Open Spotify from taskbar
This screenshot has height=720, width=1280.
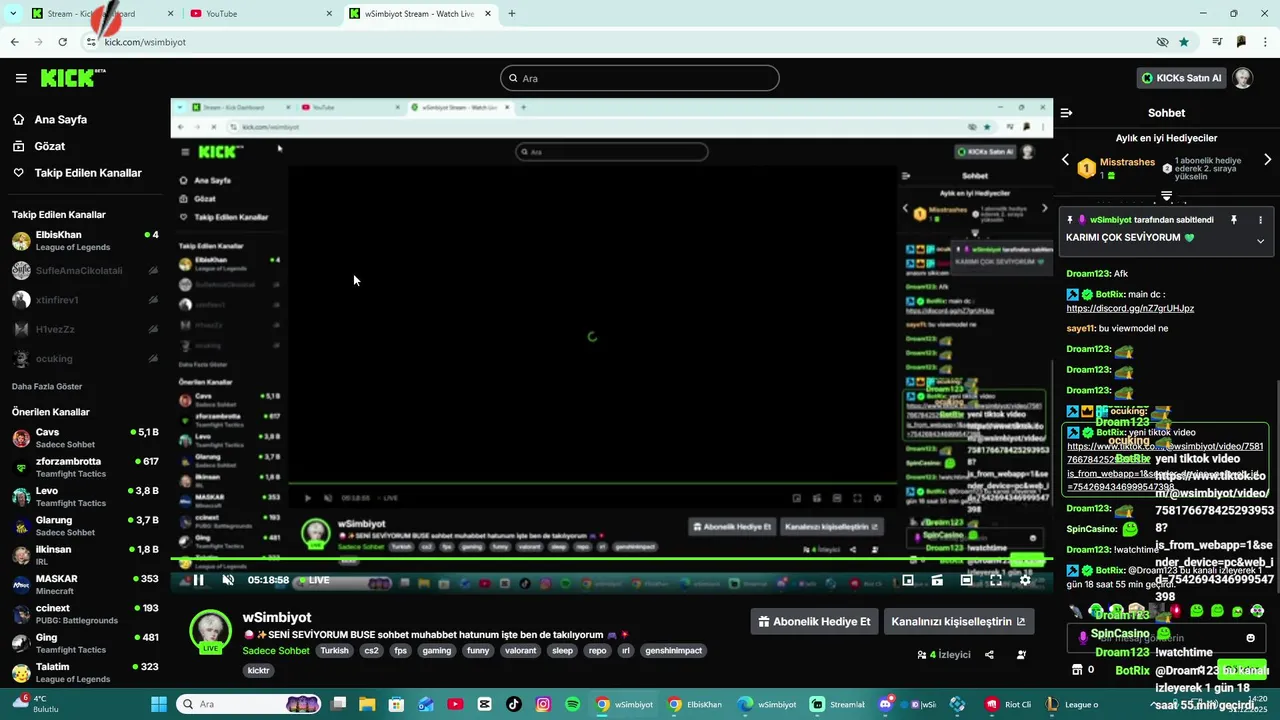tap(572, 704)
